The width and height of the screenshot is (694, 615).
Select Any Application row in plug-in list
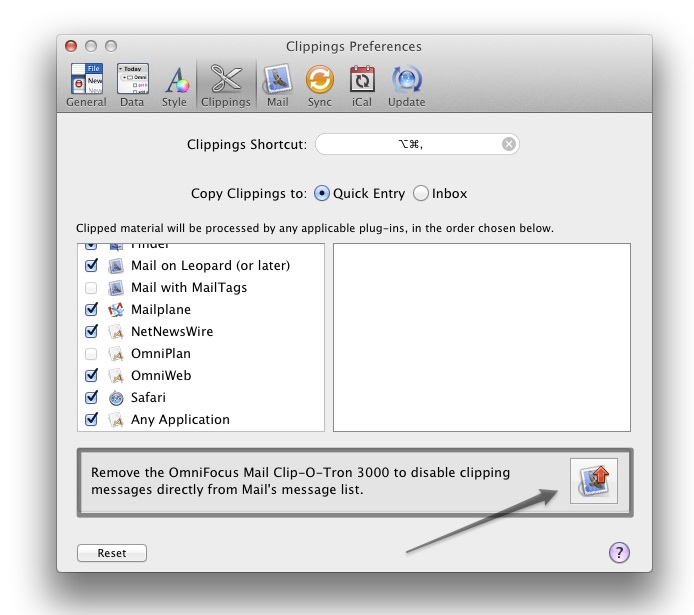pyautogui.click(x=180, y=420)
